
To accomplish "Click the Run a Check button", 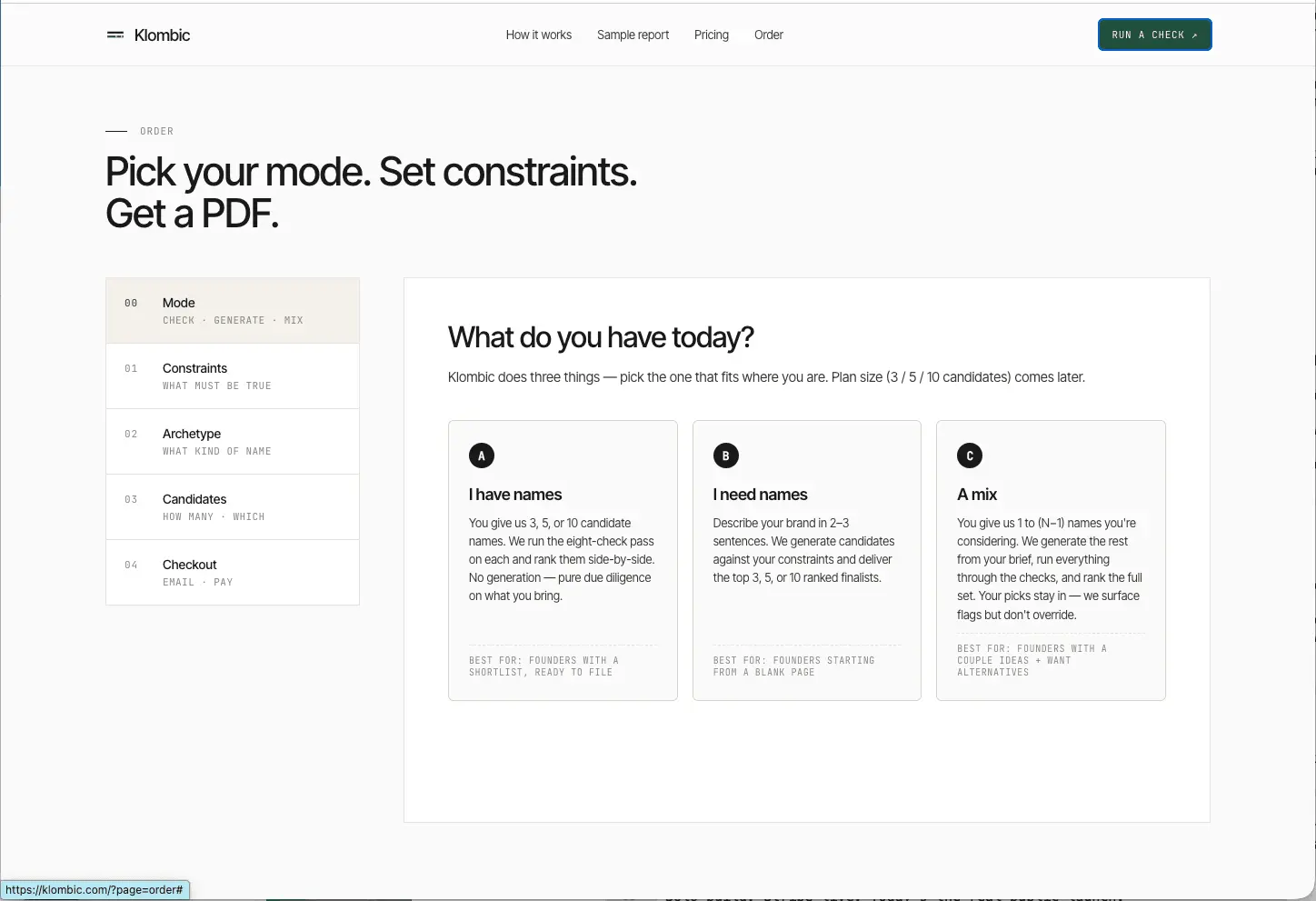I will (1154, 35).
